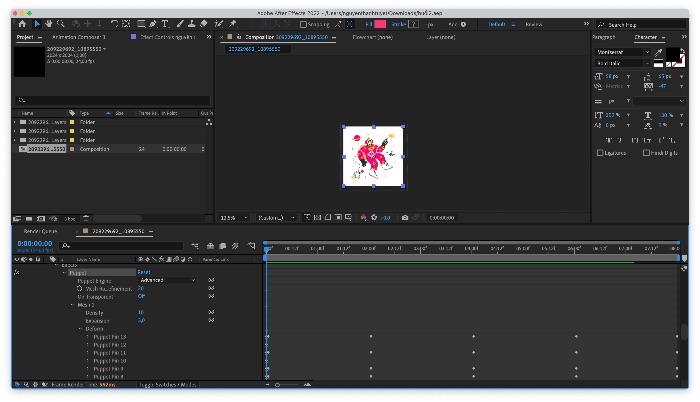
Task: Select the Puppet Pin tool
Action: pyautogui.click(x=233, y=24)
